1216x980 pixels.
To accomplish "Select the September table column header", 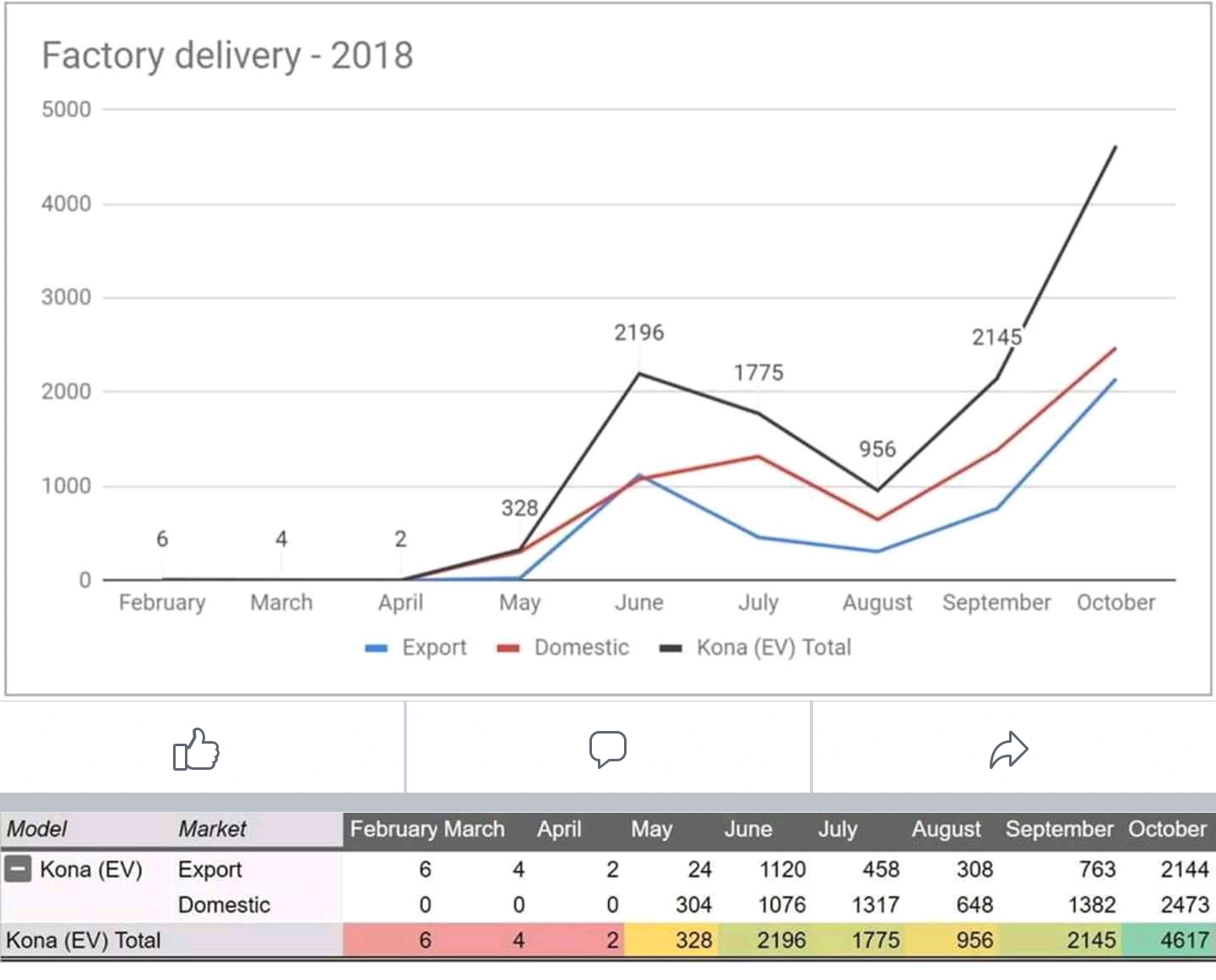I will [x=1059, y=829].
